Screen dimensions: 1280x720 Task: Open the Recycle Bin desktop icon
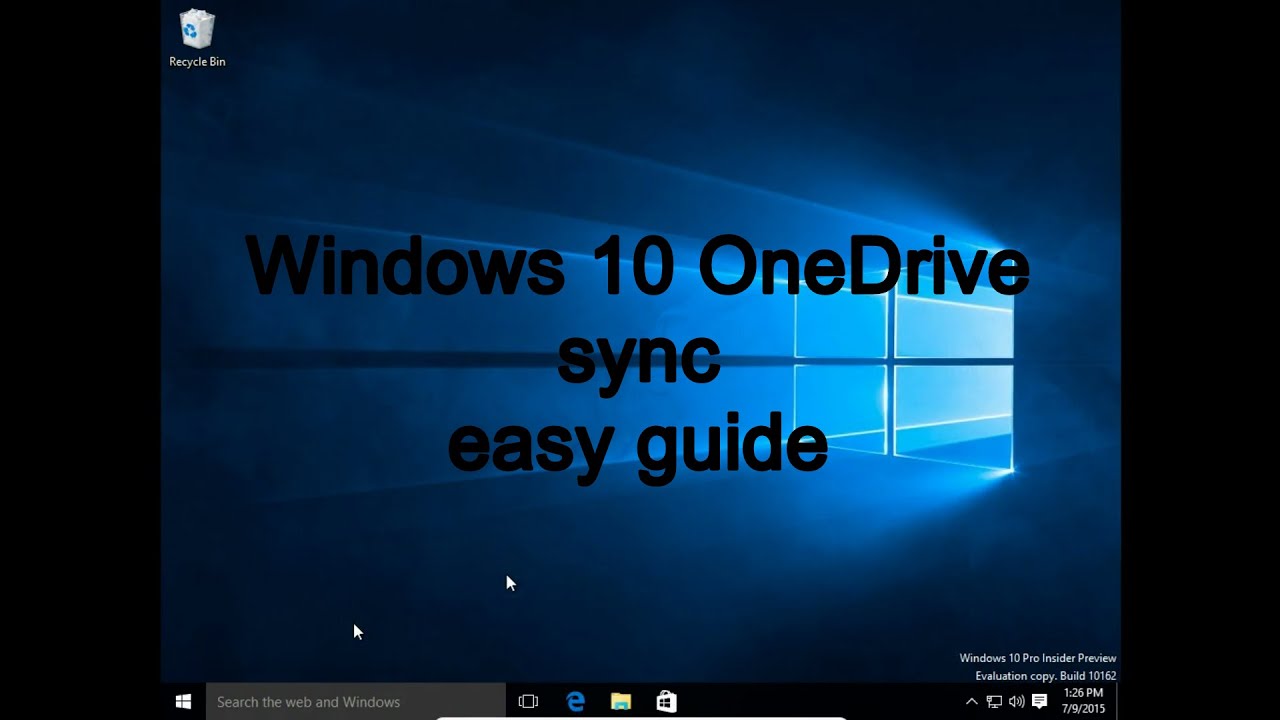(x=197, y=39)
